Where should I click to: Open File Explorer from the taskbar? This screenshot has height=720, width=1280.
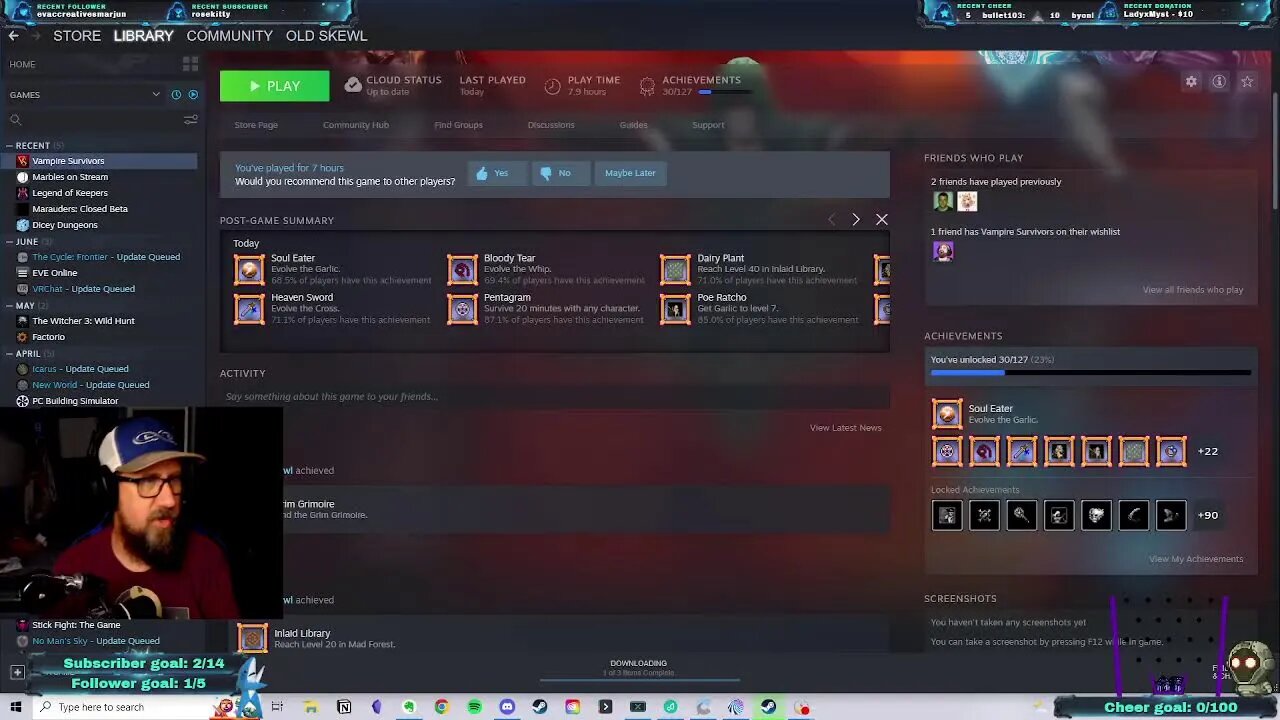311,707
